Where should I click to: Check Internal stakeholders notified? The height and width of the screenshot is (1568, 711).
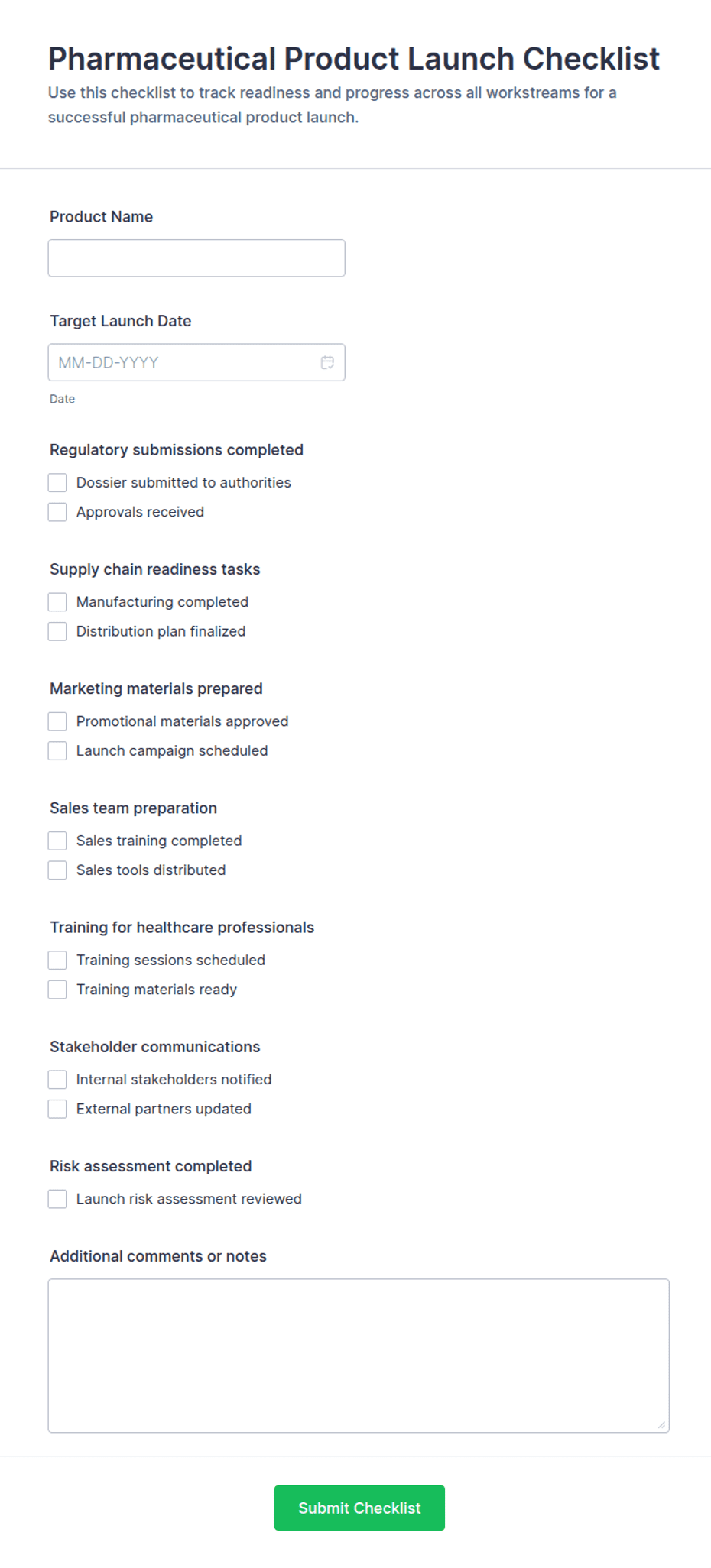pyautogui.click(x=57, y=1080)
